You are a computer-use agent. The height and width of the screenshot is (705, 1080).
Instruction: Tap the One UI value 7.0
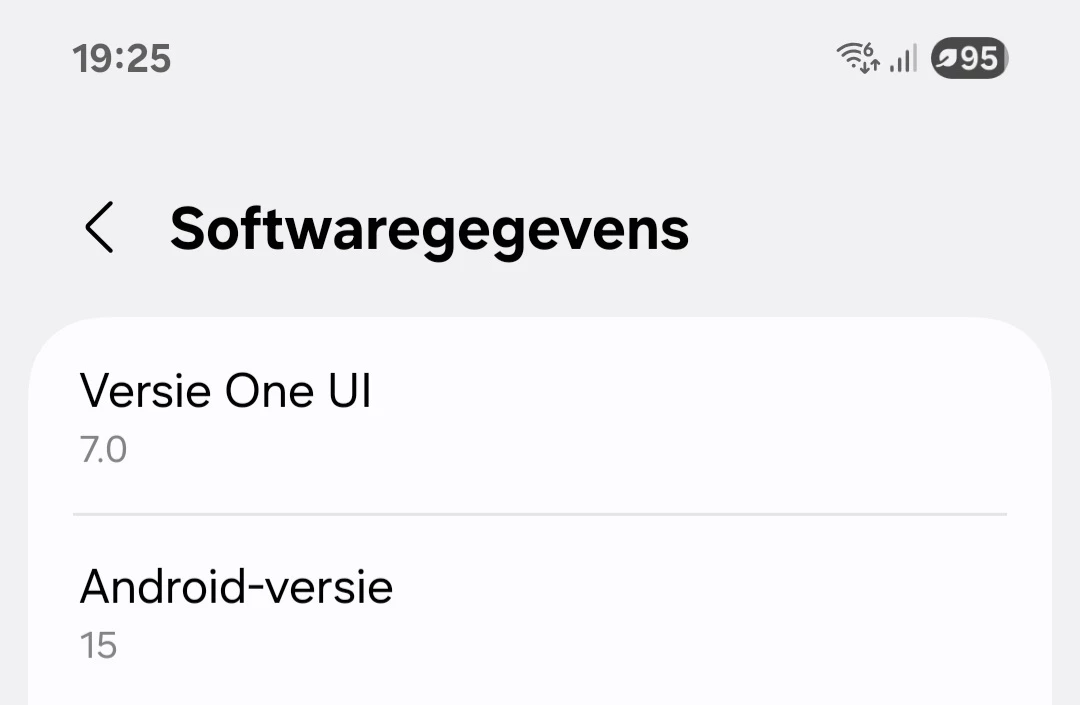tap(103, 450)
